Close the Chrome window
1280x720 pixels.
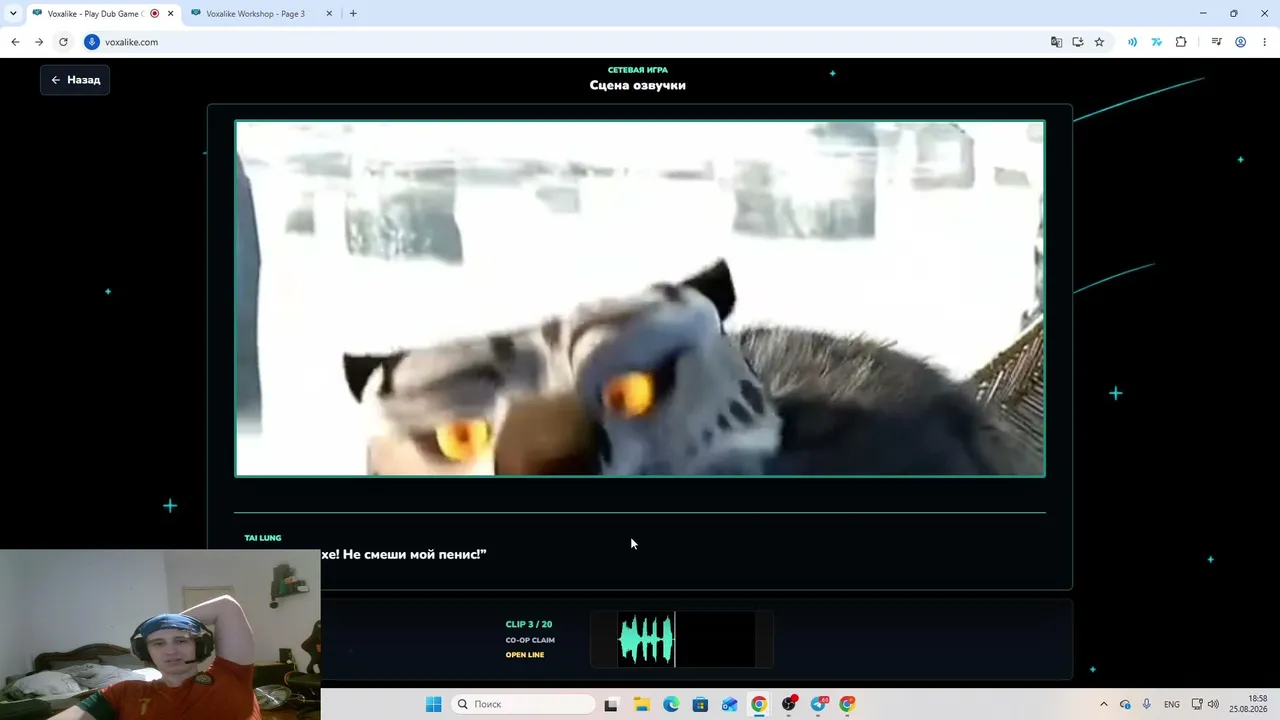click(x=1264, y=13)
